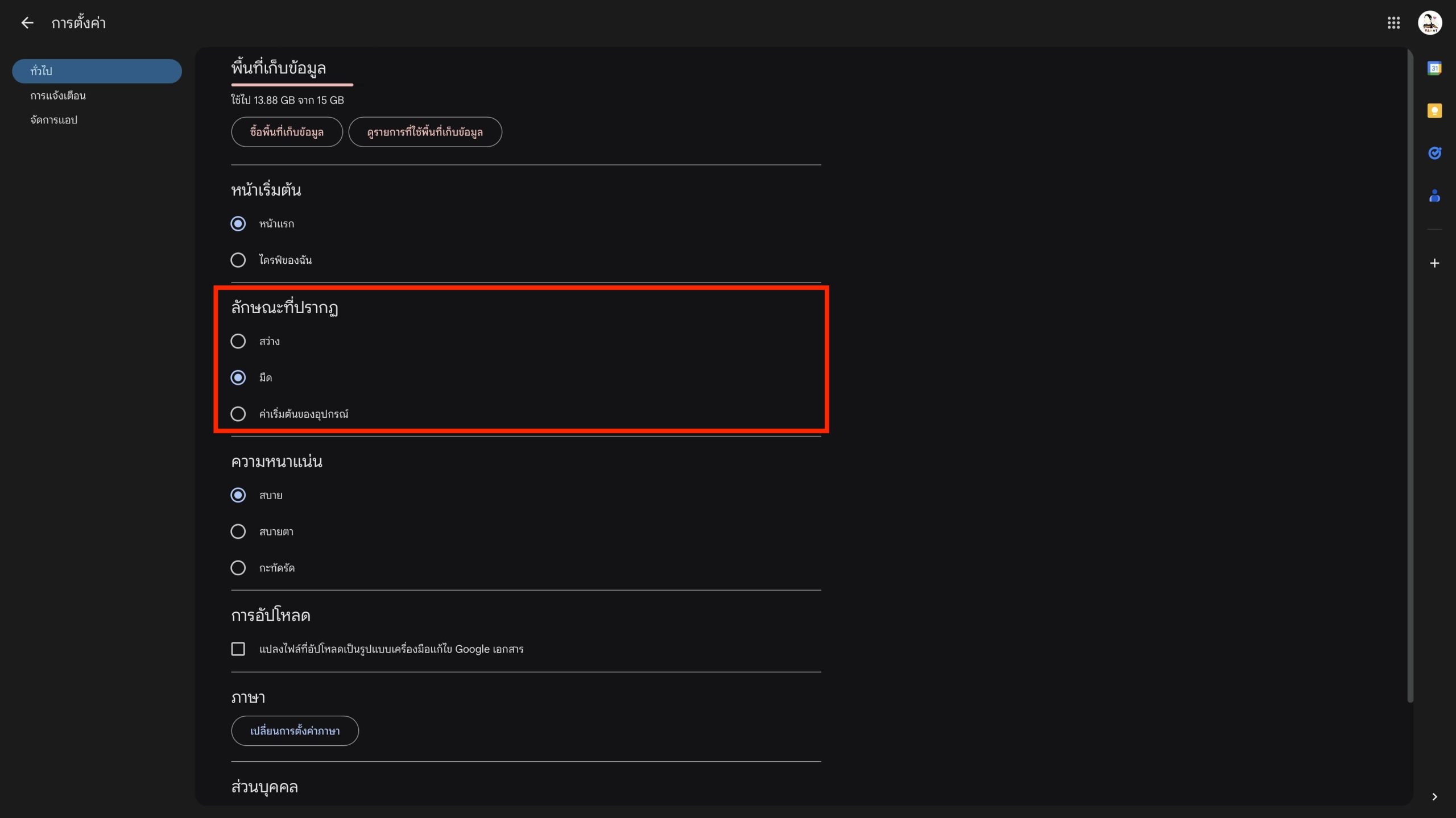Select the สว่าง light theme radio
The image size is (1456, 818).
[238, 341]
